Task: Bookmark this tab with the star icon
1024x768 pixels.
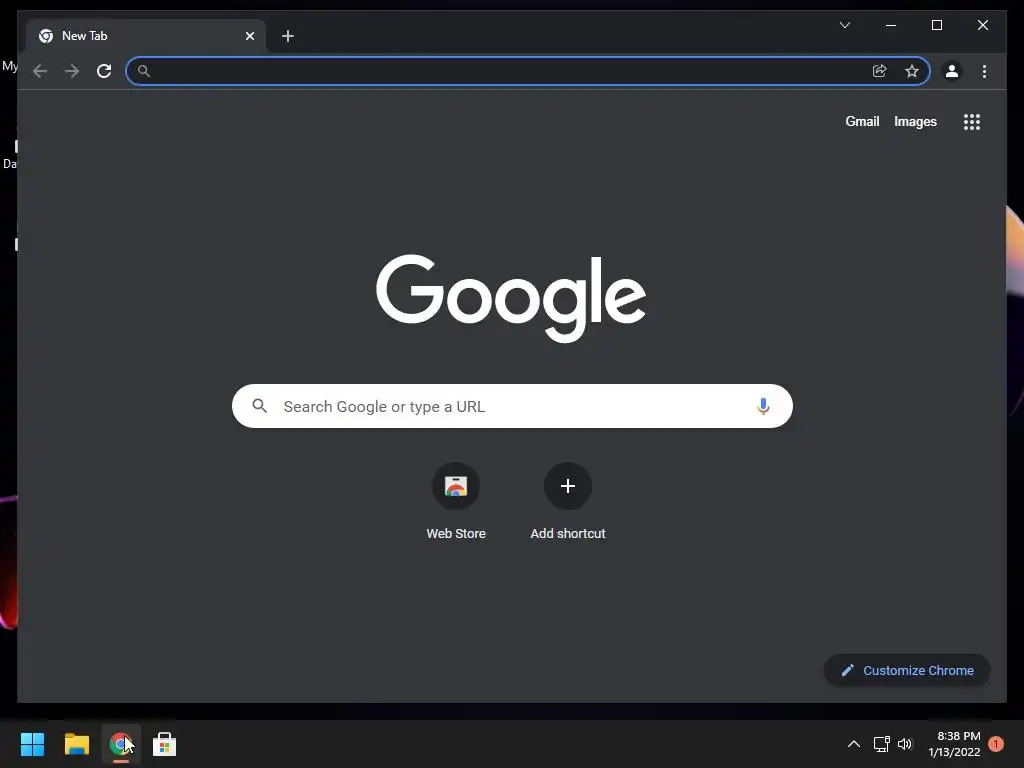Action: [912, 71]
